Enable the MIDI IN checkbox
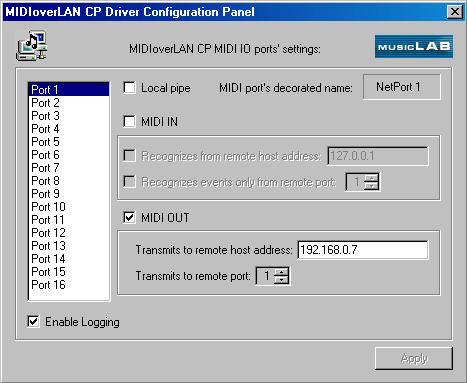Image resolution: width=467 pixels, height=383 pixels. [x=129, y=121]
